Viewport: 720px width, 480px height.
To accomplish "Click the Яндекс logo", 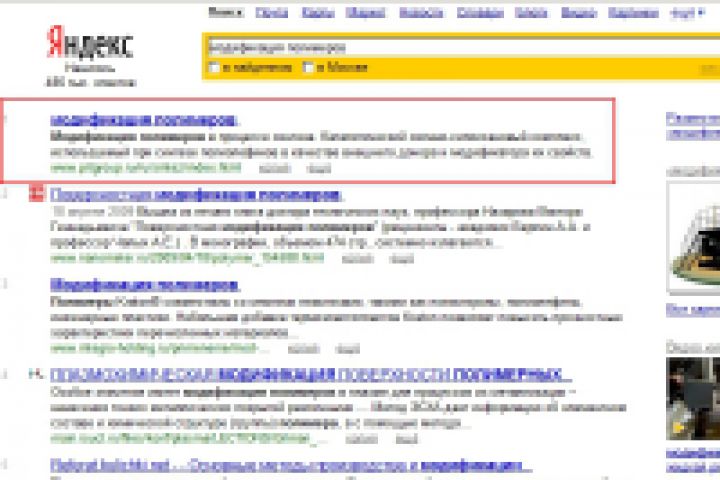I will coord(90,42).
